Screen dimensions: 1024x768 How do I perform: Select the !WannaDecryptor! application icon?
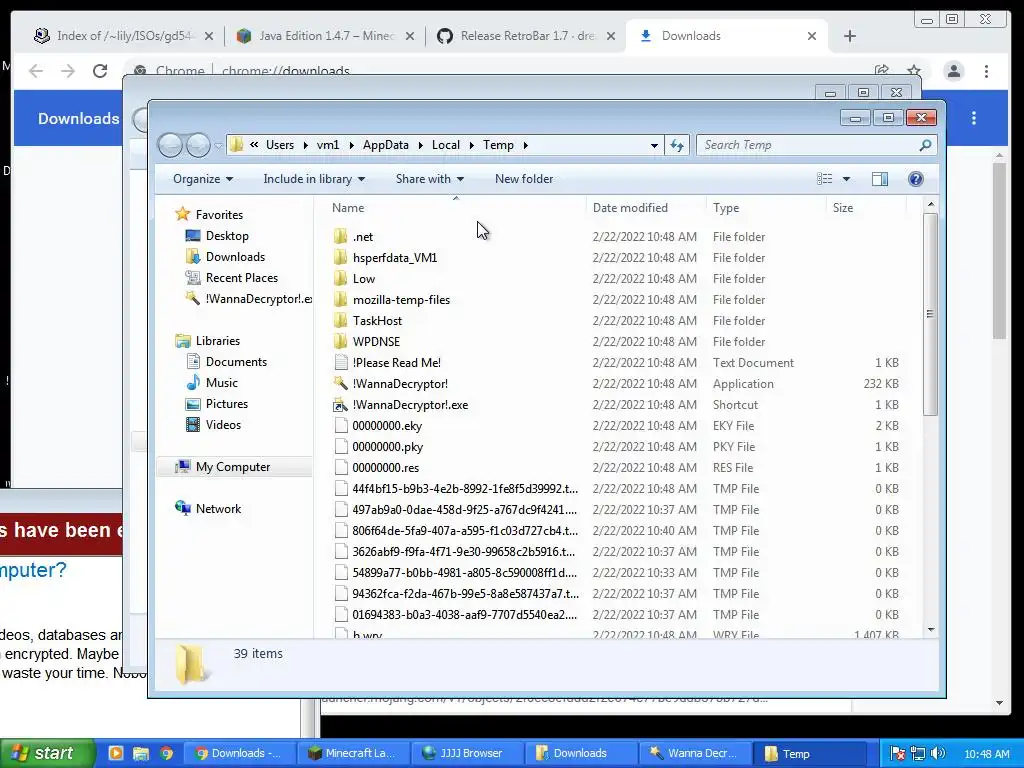[x=340, y=383]
